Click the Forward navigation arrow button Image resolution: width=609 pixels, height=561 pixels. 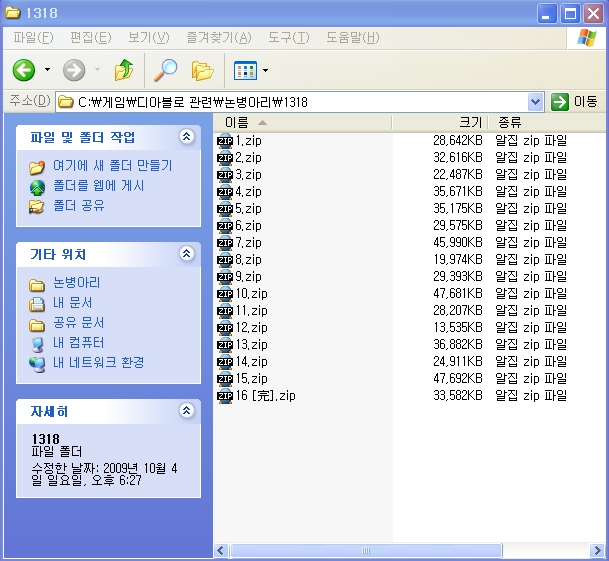(74, 70)
